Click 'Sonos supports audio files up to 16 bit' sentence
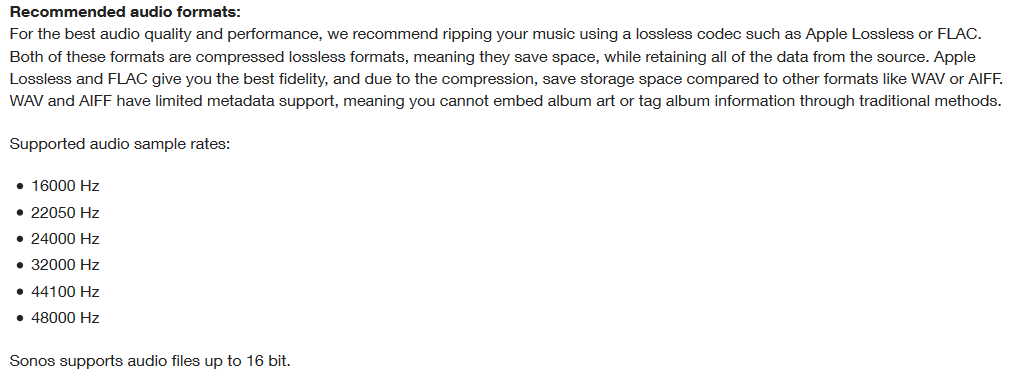 [x=150, y=361]
